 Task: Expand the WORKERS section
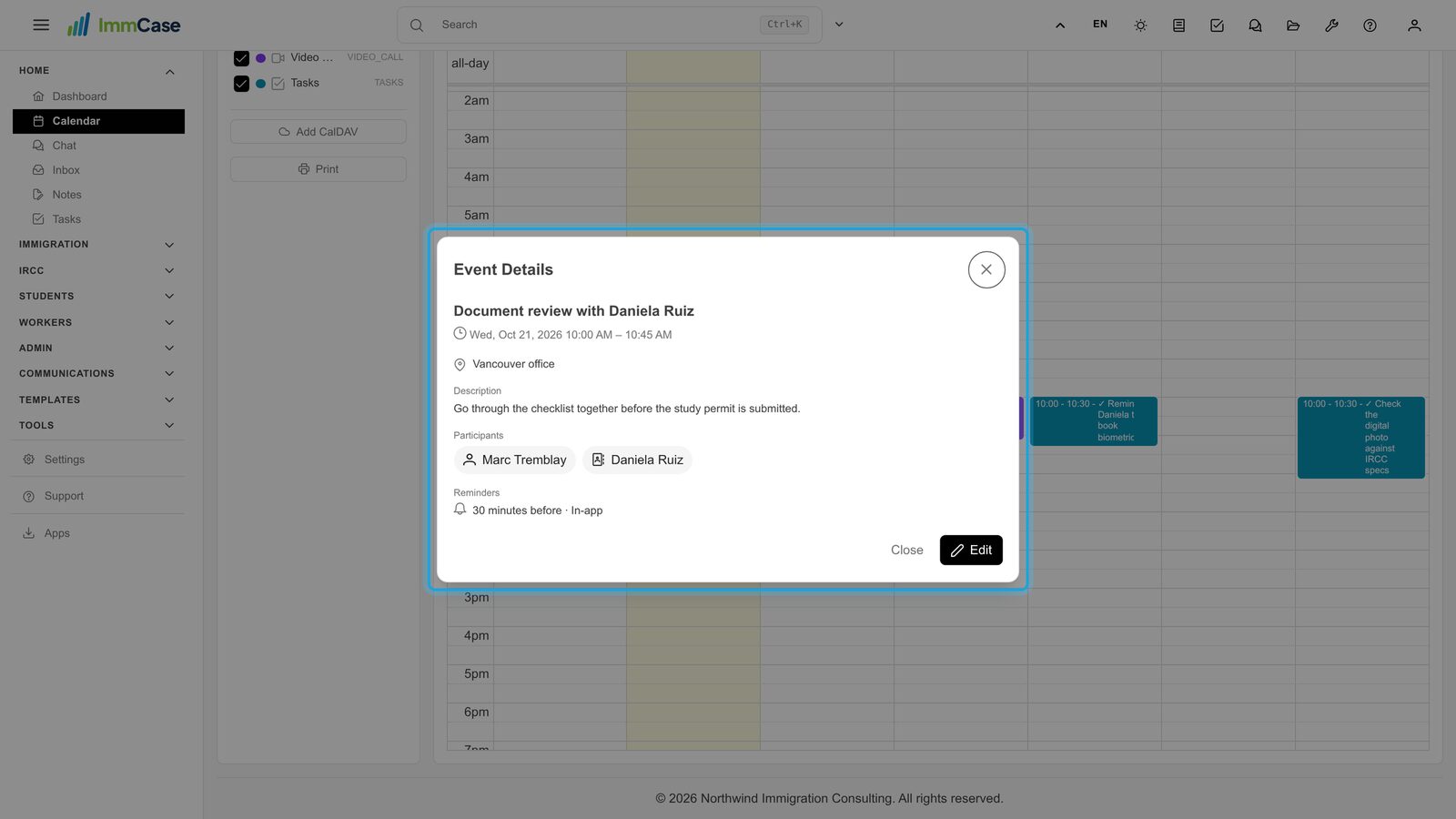pyautogui.click(x=98, y=322)
